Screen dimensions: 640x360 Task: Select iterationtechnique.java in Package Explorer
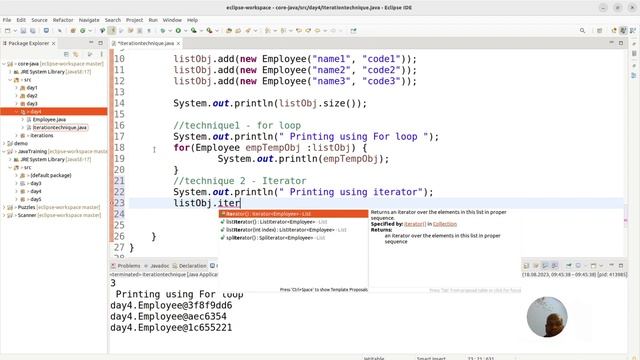[60, 128]
